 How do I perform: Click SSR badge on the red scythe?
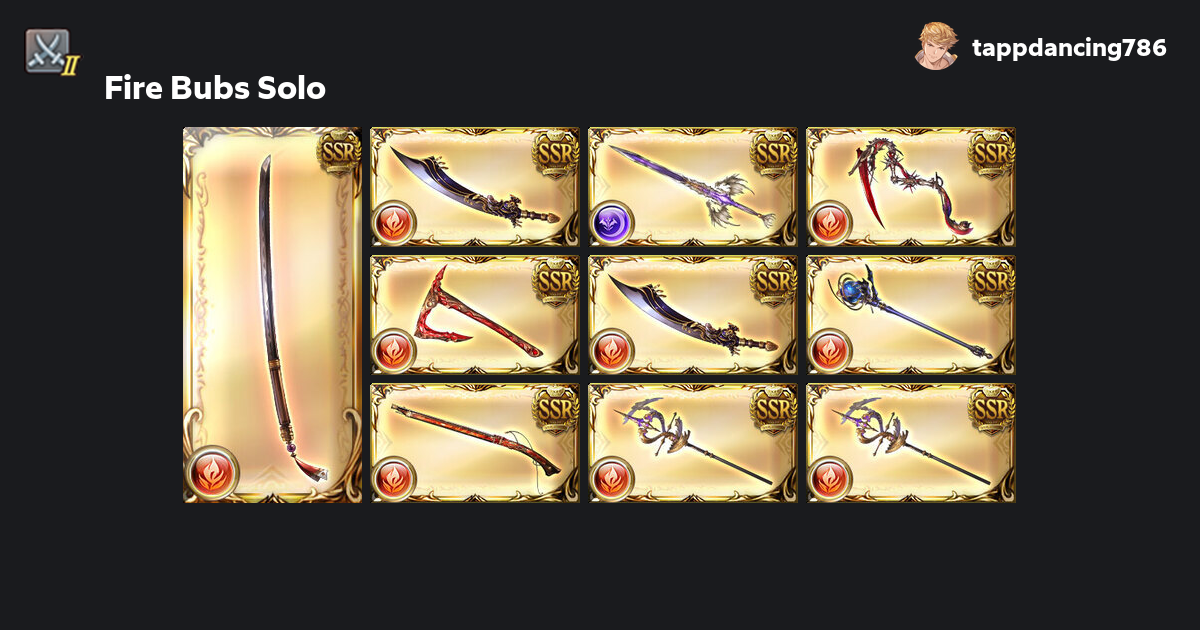click(x=992, y=152)
